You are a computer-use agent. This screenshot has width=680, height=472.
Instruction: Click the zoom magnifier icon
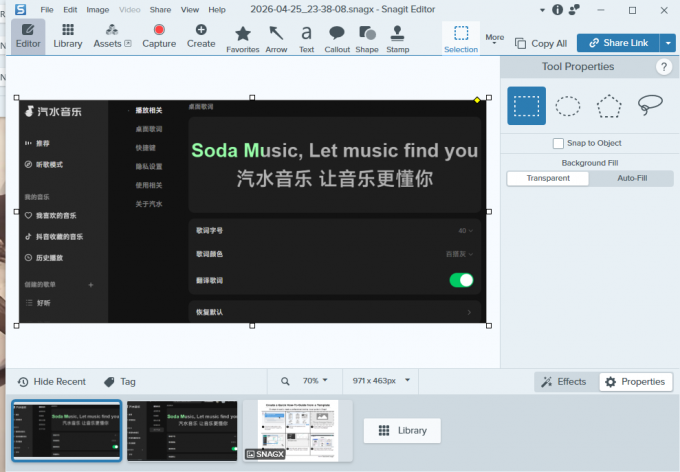pos(285,381)
